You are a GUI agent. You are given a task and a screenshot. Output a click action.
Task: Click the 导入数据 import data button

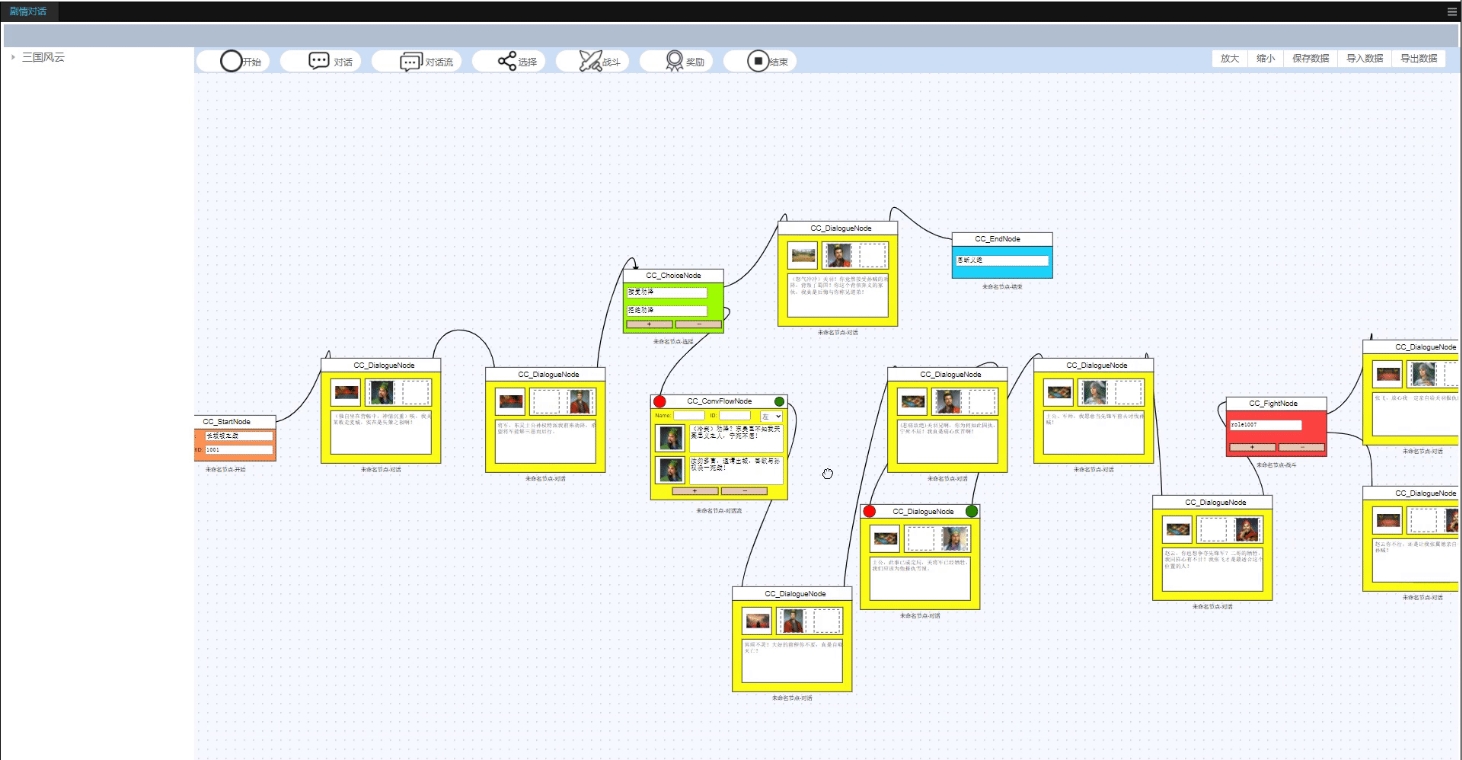coord(1363,58)
